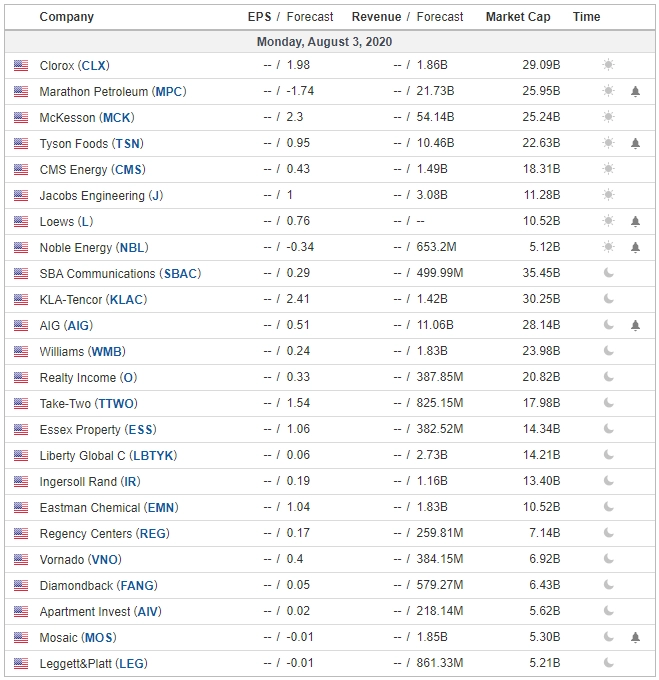Open the LBTYK ticker link
Image resolution: width=659 pixels, height=680 pixels.
(153, 456)
